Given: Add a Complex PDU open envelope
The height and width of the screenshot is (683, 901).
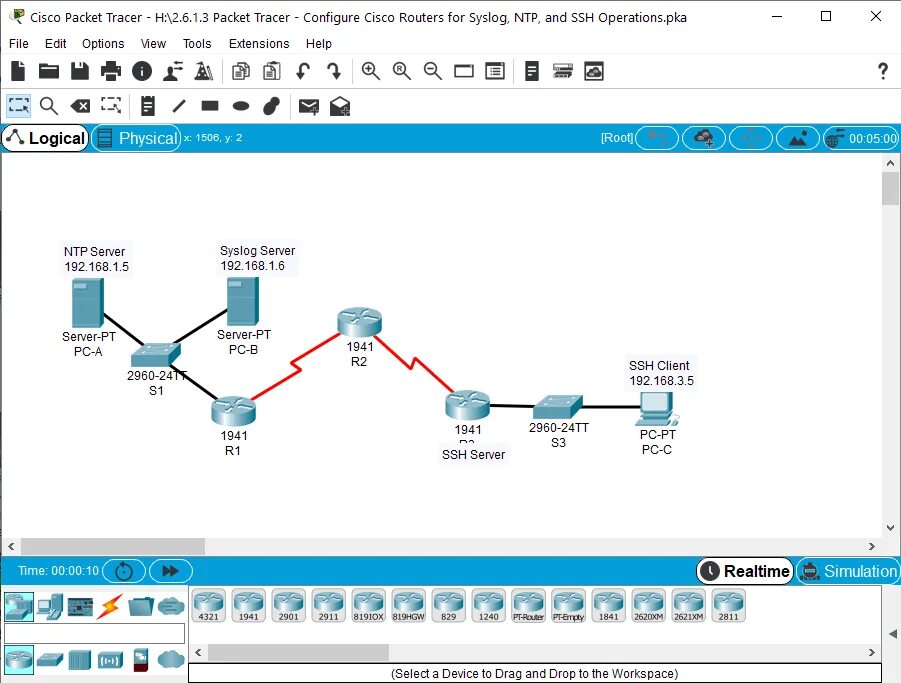Looking at the screenshot, I should pos(340,106).
